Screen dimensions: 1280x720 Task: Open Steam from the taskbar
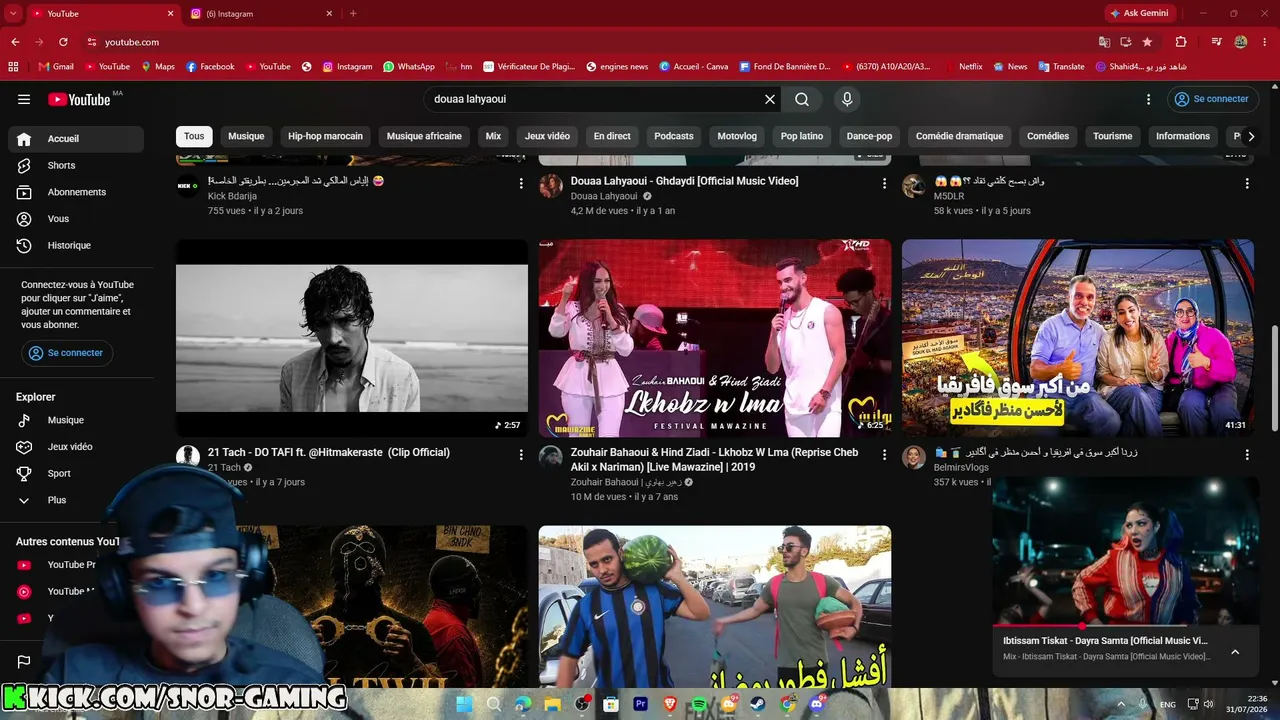tap(758, 704)
